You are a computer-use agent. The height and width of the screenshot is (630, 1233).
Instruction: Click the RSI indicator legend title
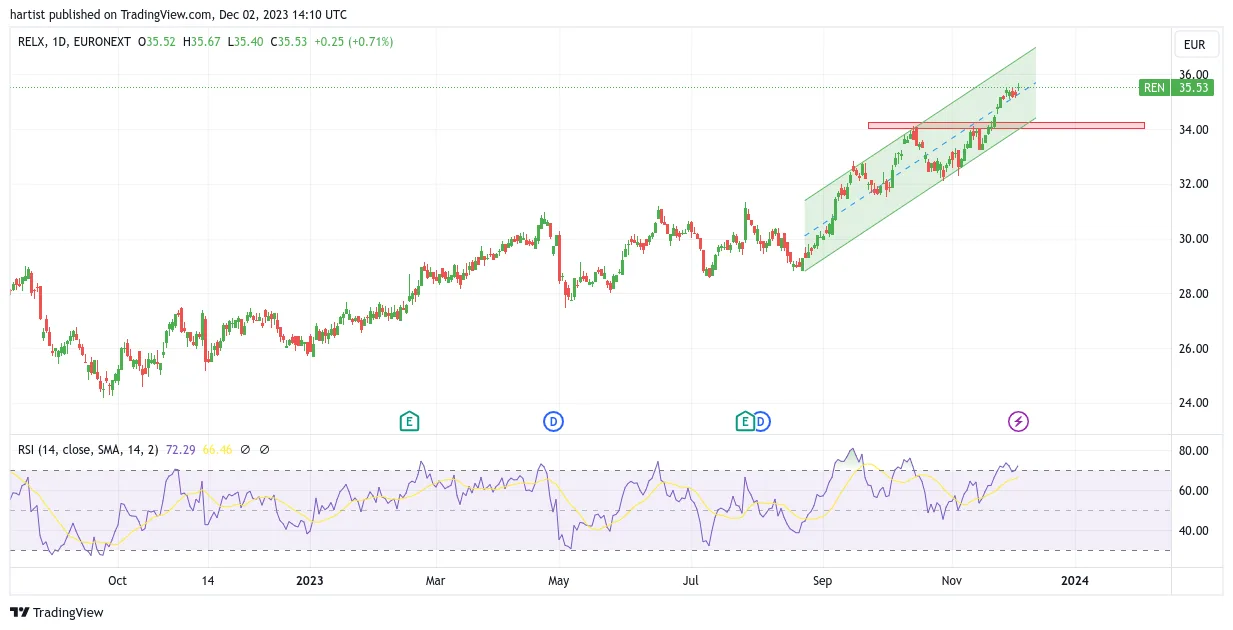(88, 450)
